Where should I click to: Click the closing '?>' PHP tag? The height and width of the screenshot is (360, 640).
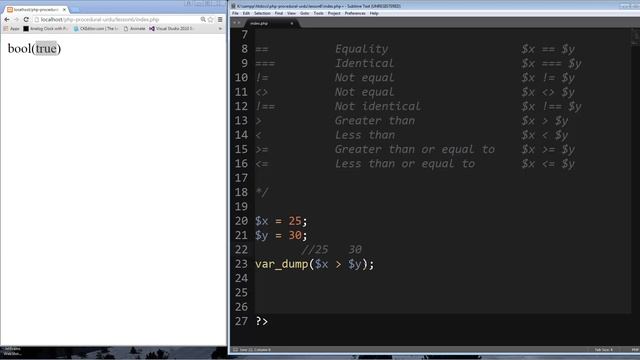(262, 321)
